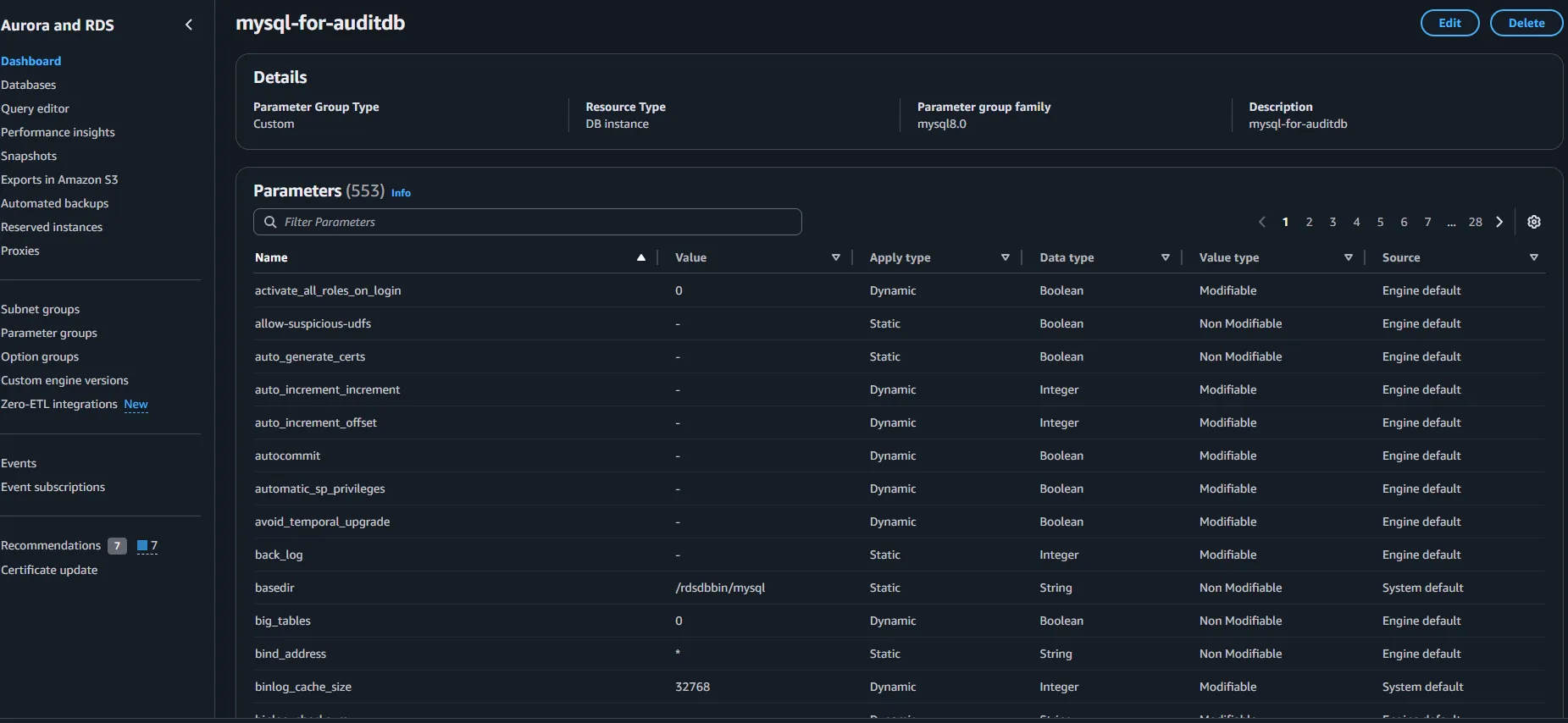Collapse the Aurora and RDS sidebar
Screen dimensions: 1568x723
pyautogui.click(x=188, y=25)
